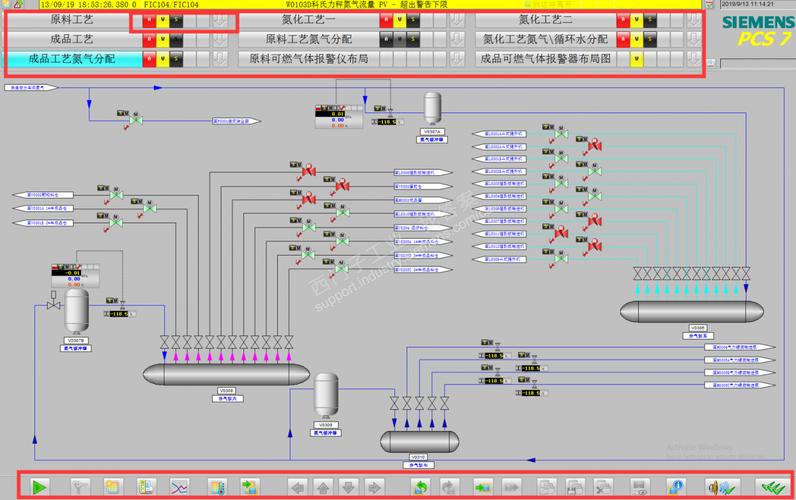Viewport: 796px width, 500px height.
Task: Open the 成品可燃气体报警器布局图 overview button
Action: pos(545,59)
